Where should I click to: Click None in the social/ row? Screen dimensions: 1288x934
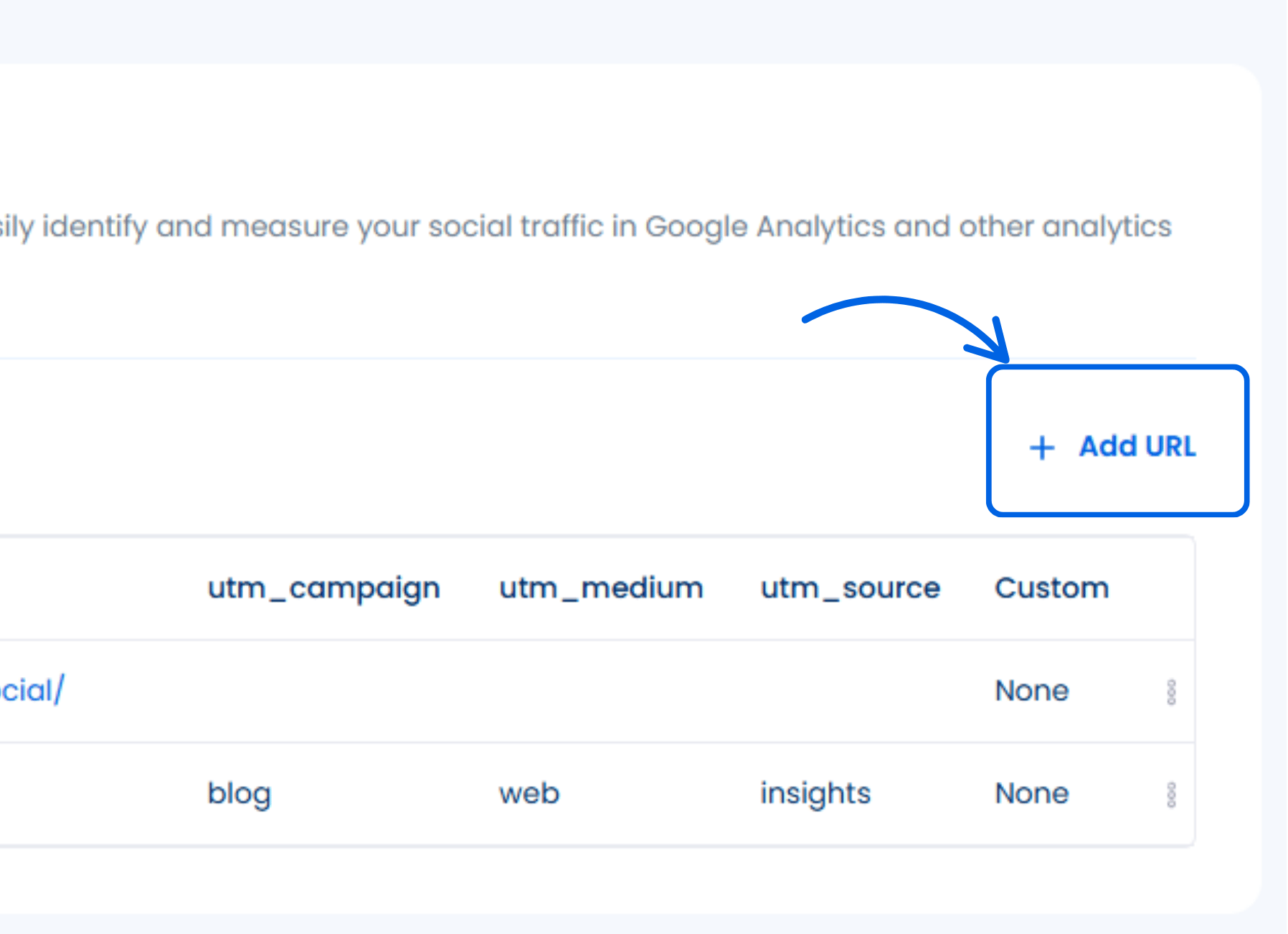(x=1032, y=691)
